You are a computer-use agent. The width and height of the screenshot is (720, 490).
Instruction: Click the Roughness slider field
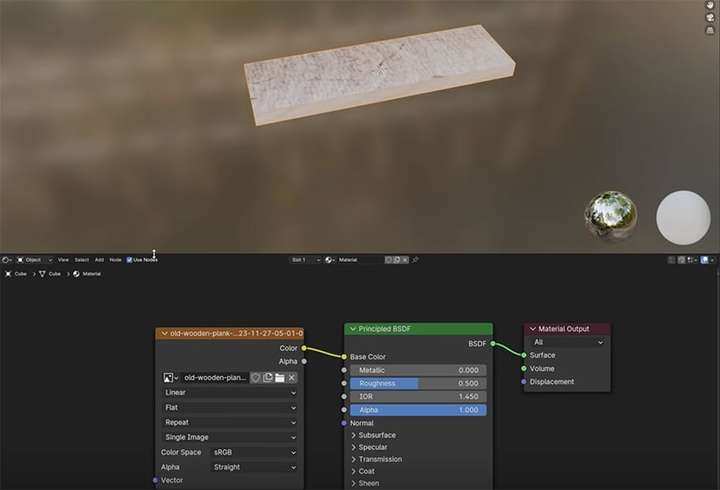tap(418, 383)
